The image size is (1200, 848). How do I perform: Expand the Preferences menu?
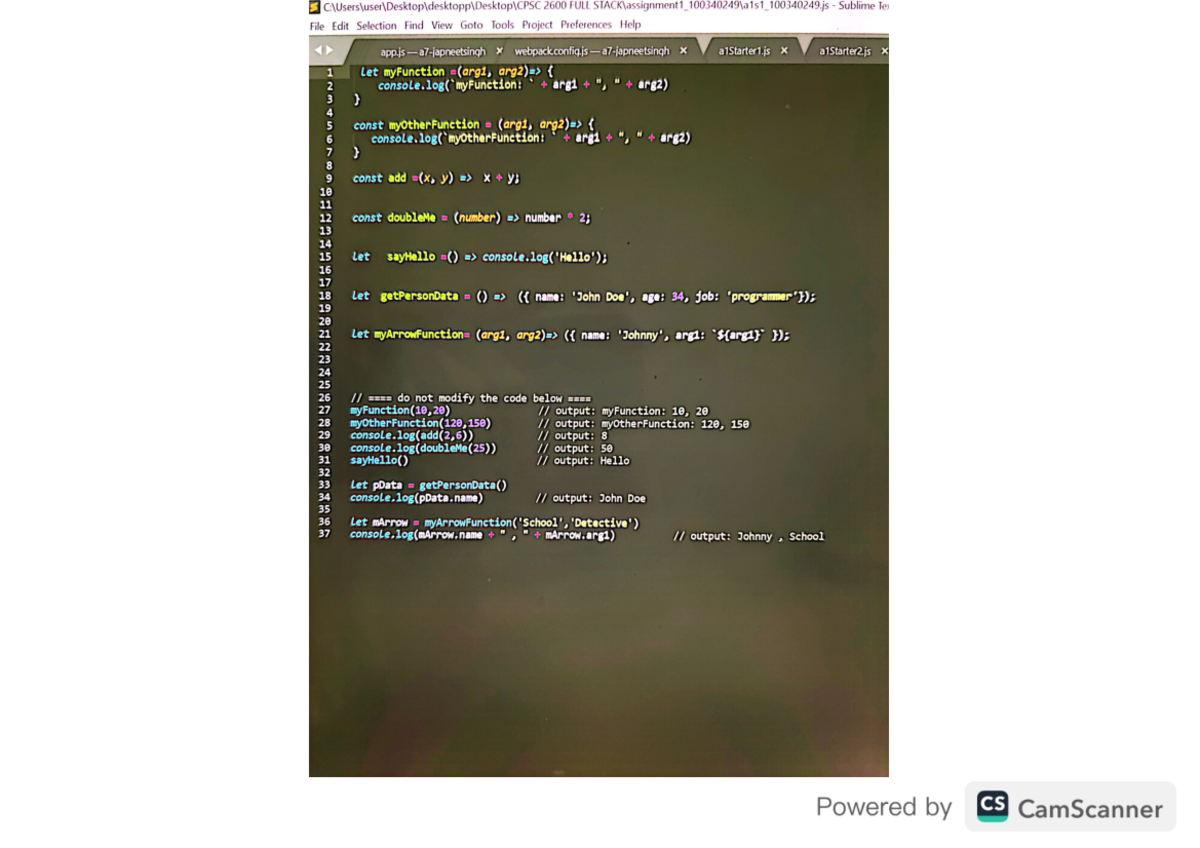586,25
